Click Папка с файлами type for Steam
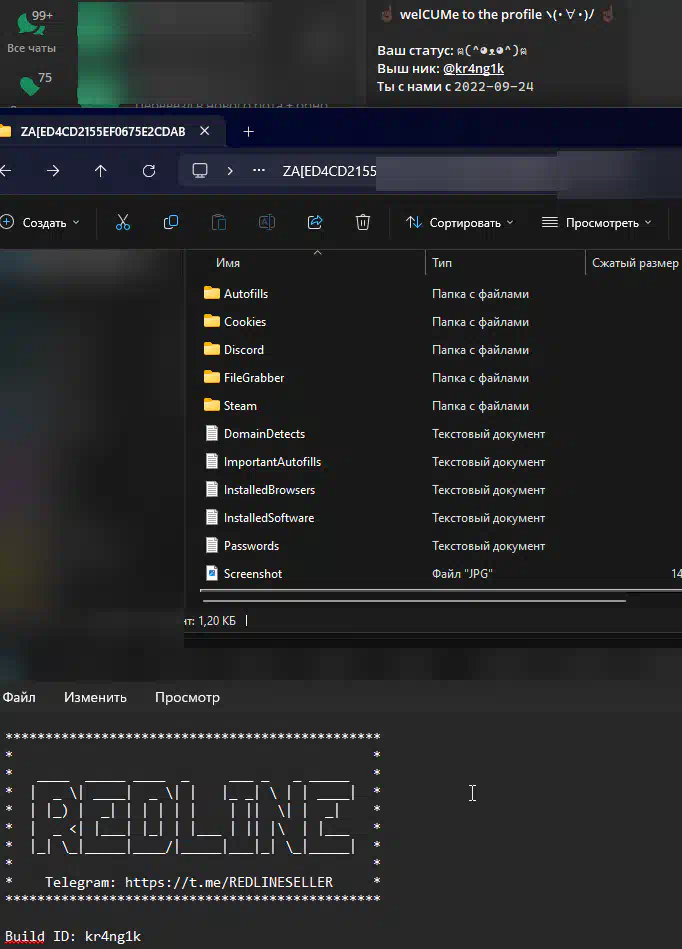This screenshot has width=682, height=949. tap(480, 406)
